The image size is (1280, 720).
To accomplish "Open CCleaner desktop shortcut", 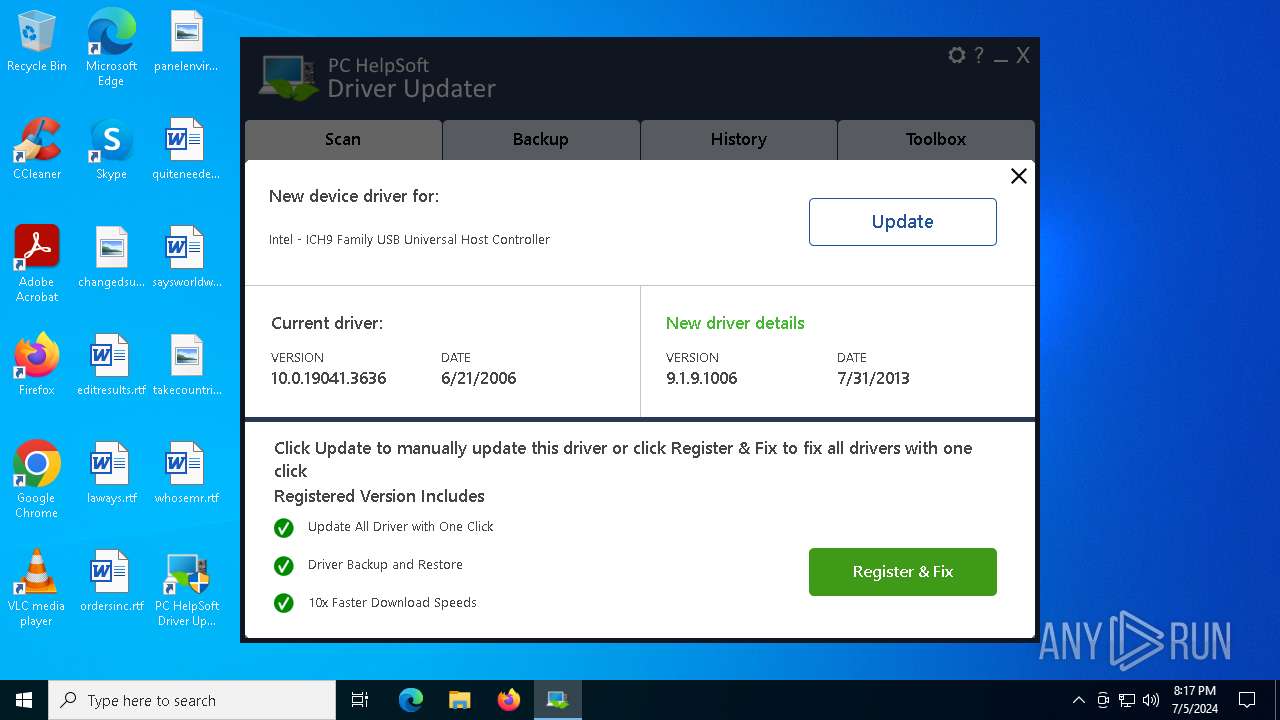I will pos(37,150).
